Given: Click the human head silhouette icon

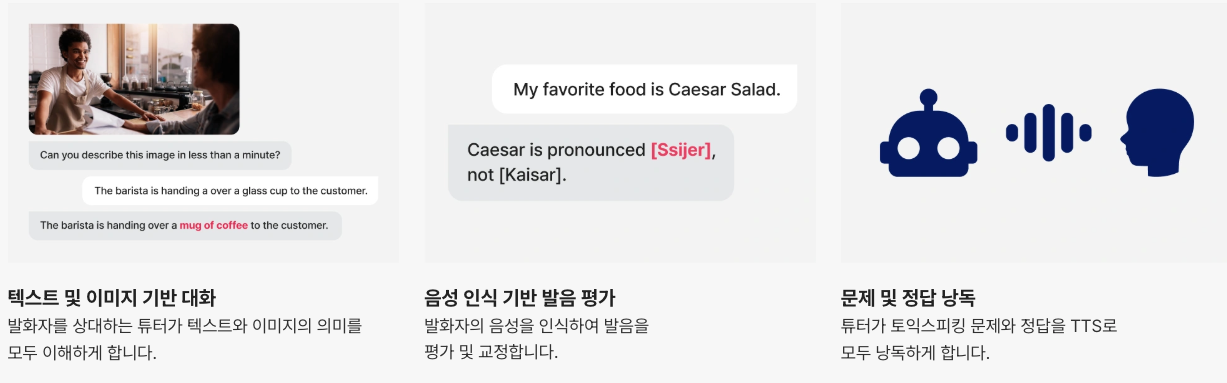Looking at the screenshot, I should (1157, 133).
